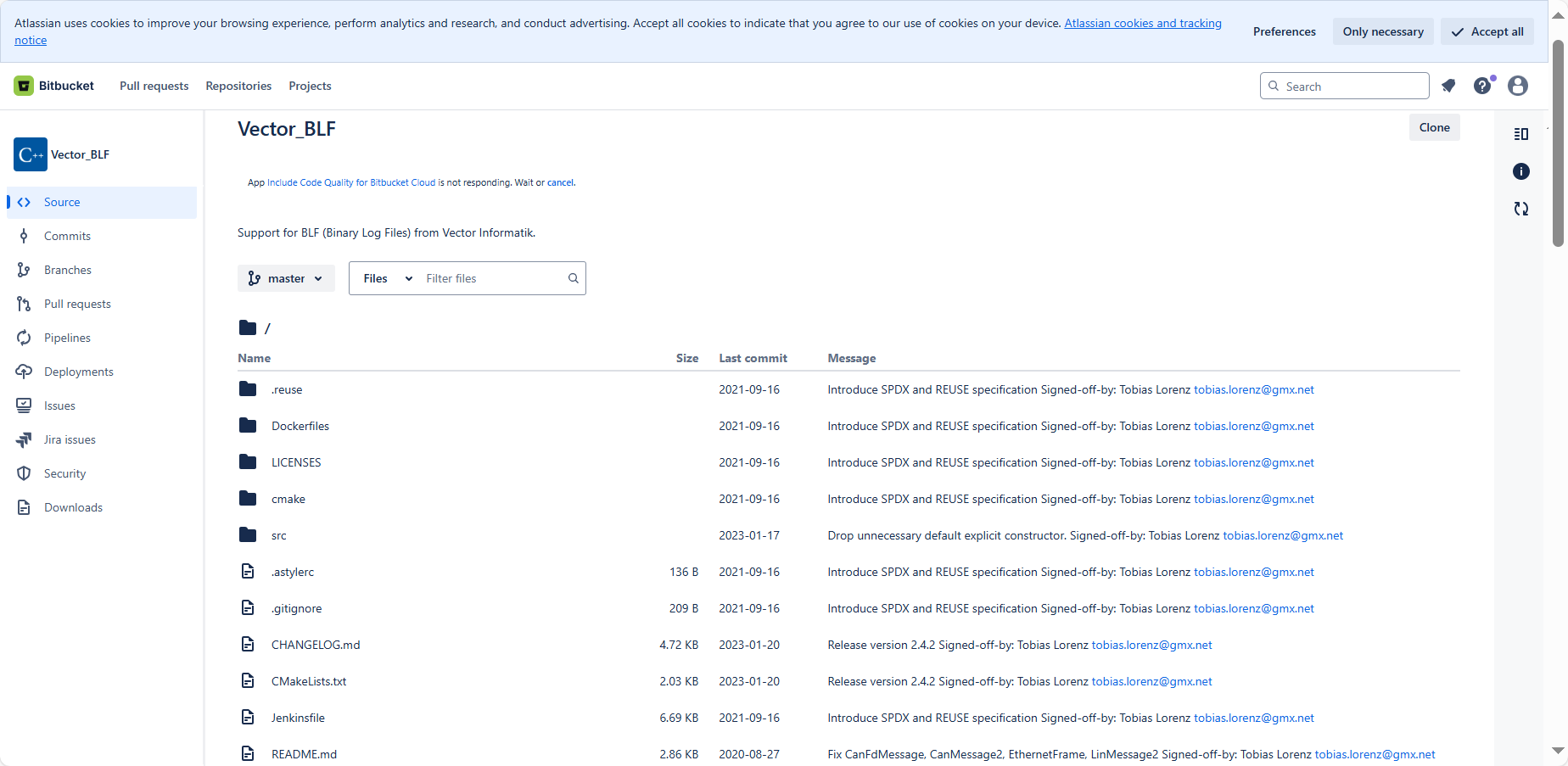This screenshot has height=766, width=1568.
Task: Click the page vertical scrollbar
Action: 1558,144
